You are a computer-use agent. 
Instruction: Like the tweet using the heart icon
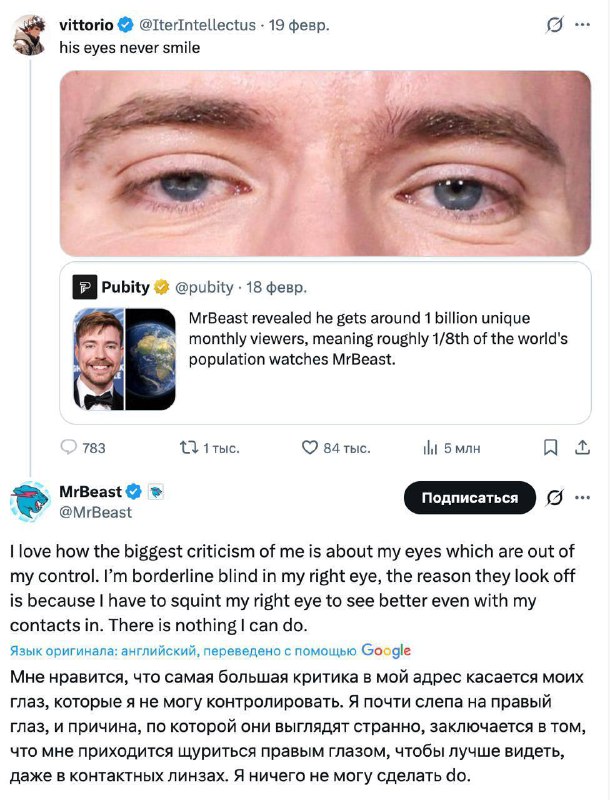click(310, 448)
